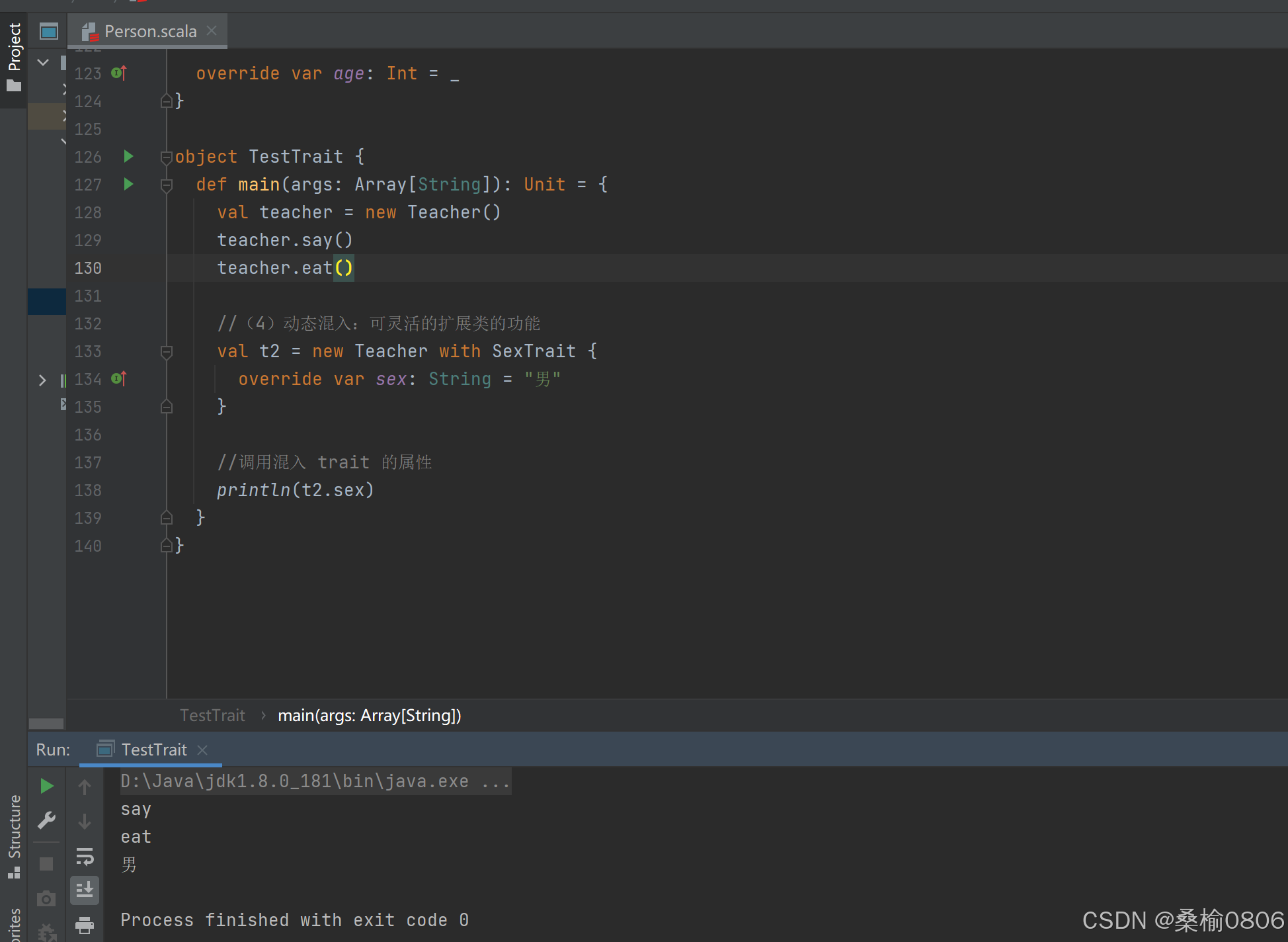Screen dimensions: 1288x942
Task: Close the Person.scala tab
Action: pos(212,30)
